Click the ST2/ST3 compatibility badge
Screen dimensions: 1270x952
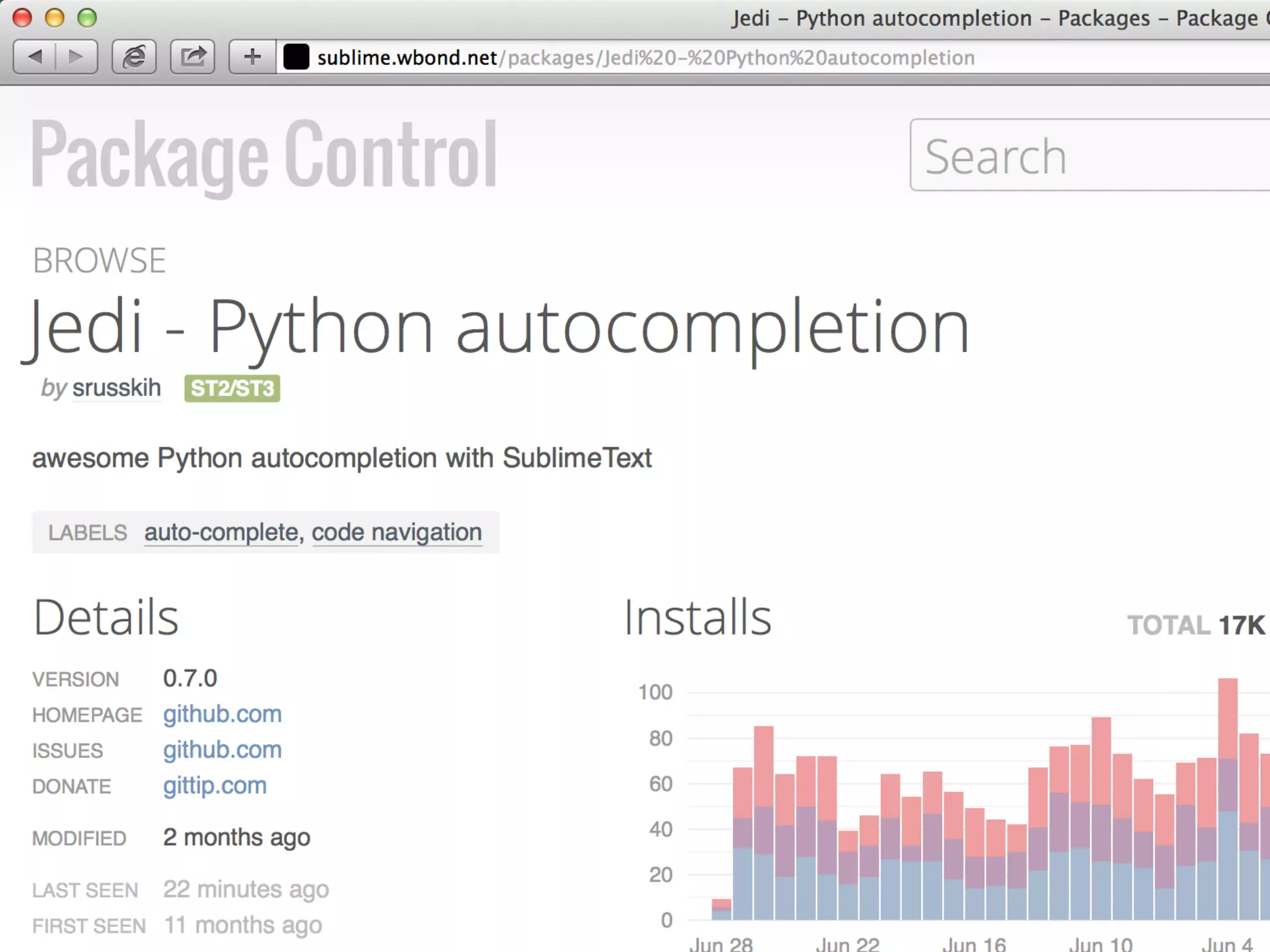232,388
